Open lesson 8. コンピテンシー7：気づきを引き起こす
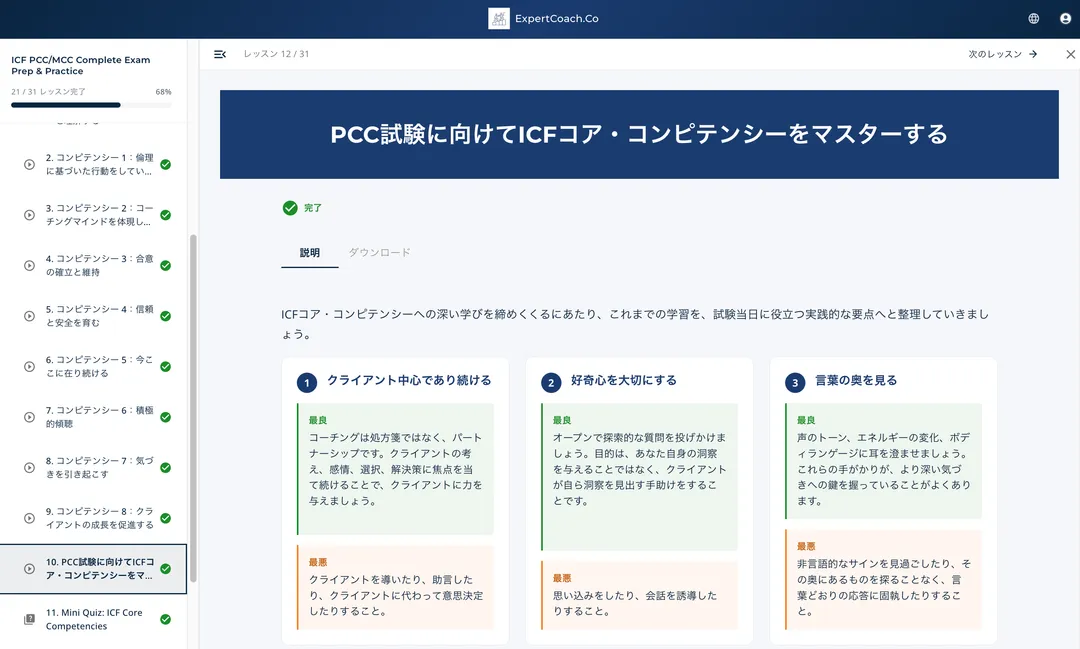Image resolution: width=1080 pixels, height=649 pixels. tap(100, 468)
